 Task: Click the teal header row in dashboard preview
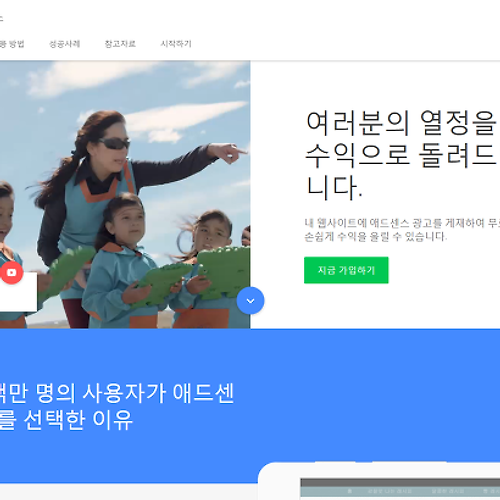pos(400,492)
